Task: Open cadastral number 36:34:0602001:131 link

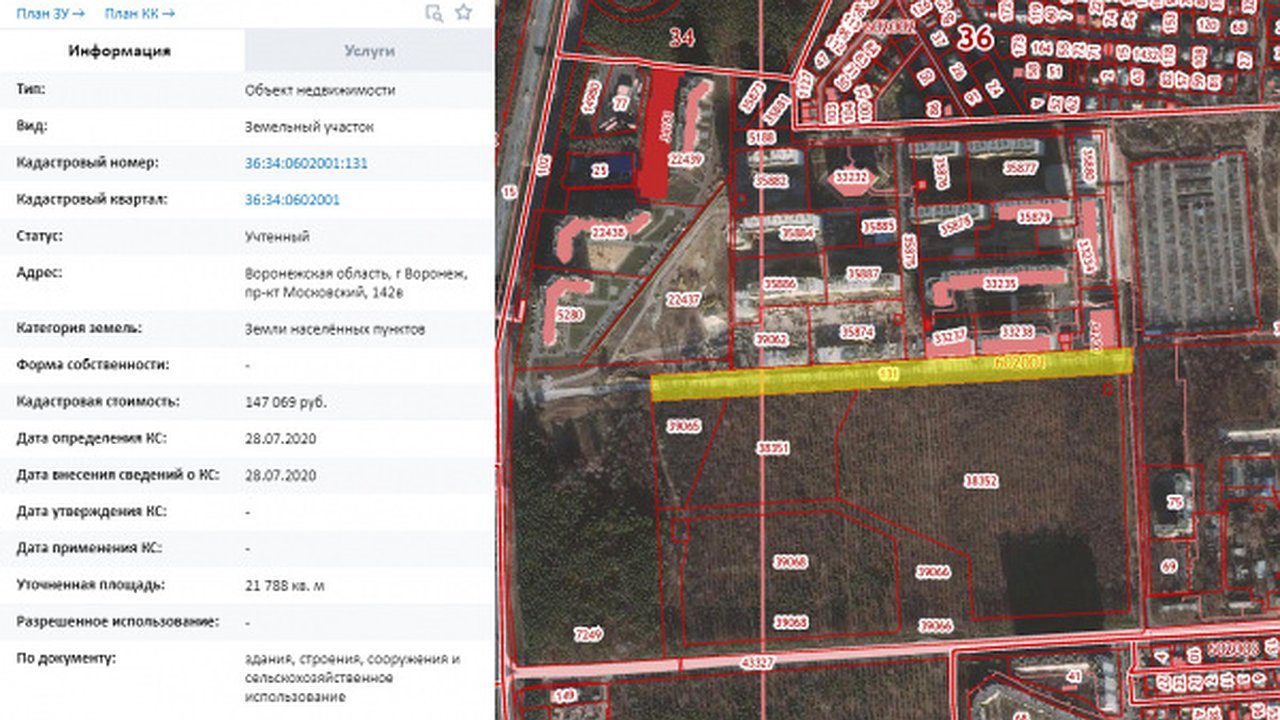Action: [x=306, y=163]
